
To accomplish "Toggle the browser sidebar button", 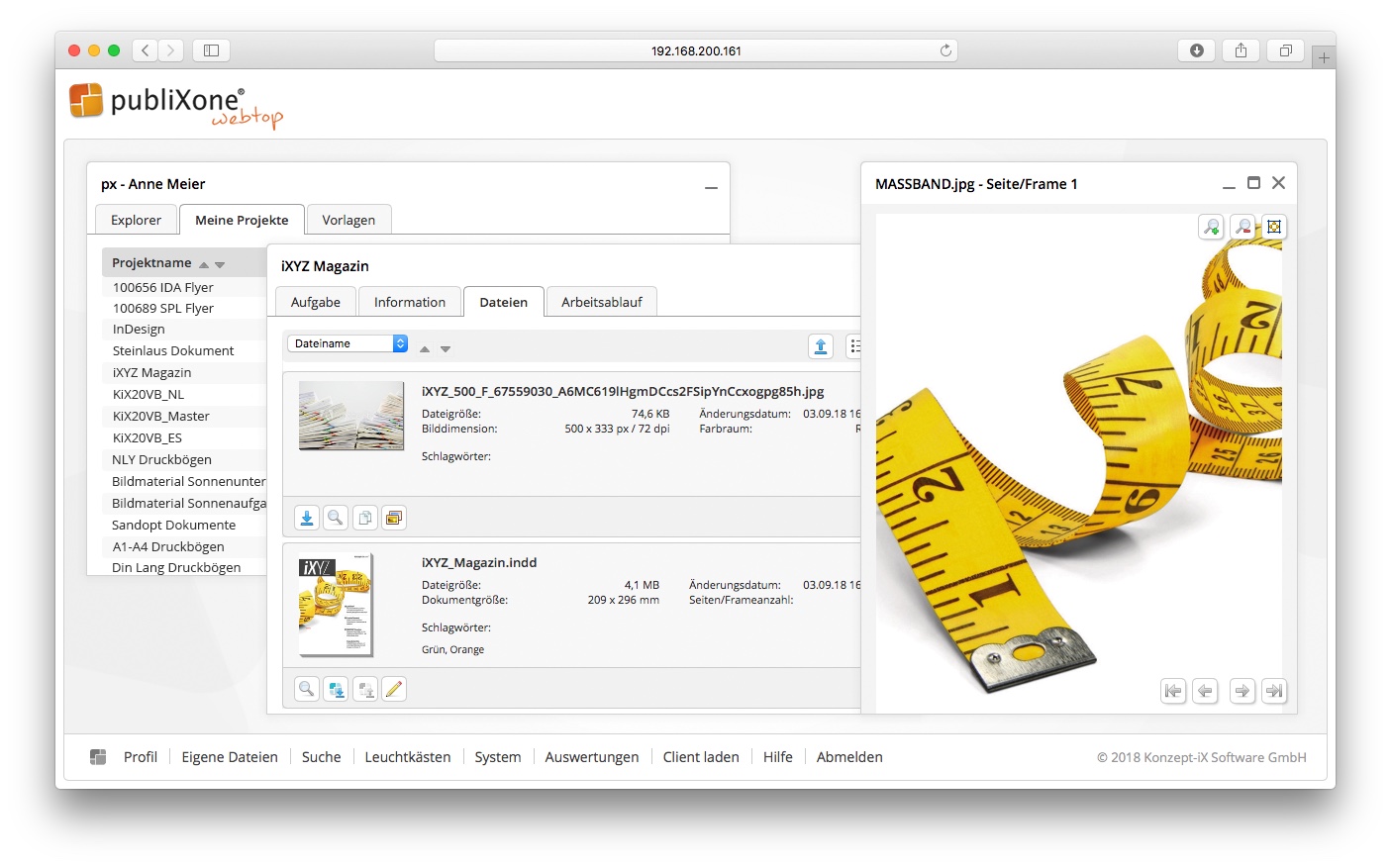I will tap(211, 50).
